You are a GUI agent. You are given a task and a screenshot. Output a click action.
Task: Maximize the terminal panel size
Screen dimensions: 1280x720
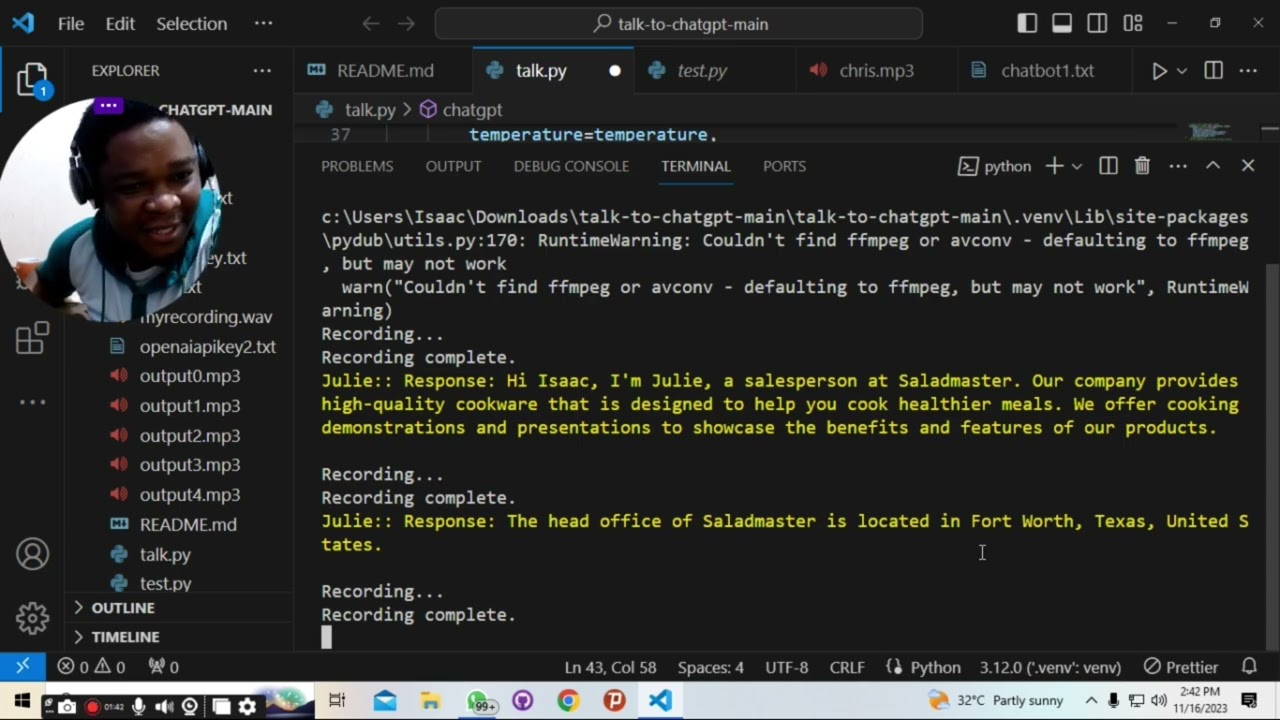pyautogui.click(x=1213, y=166)
